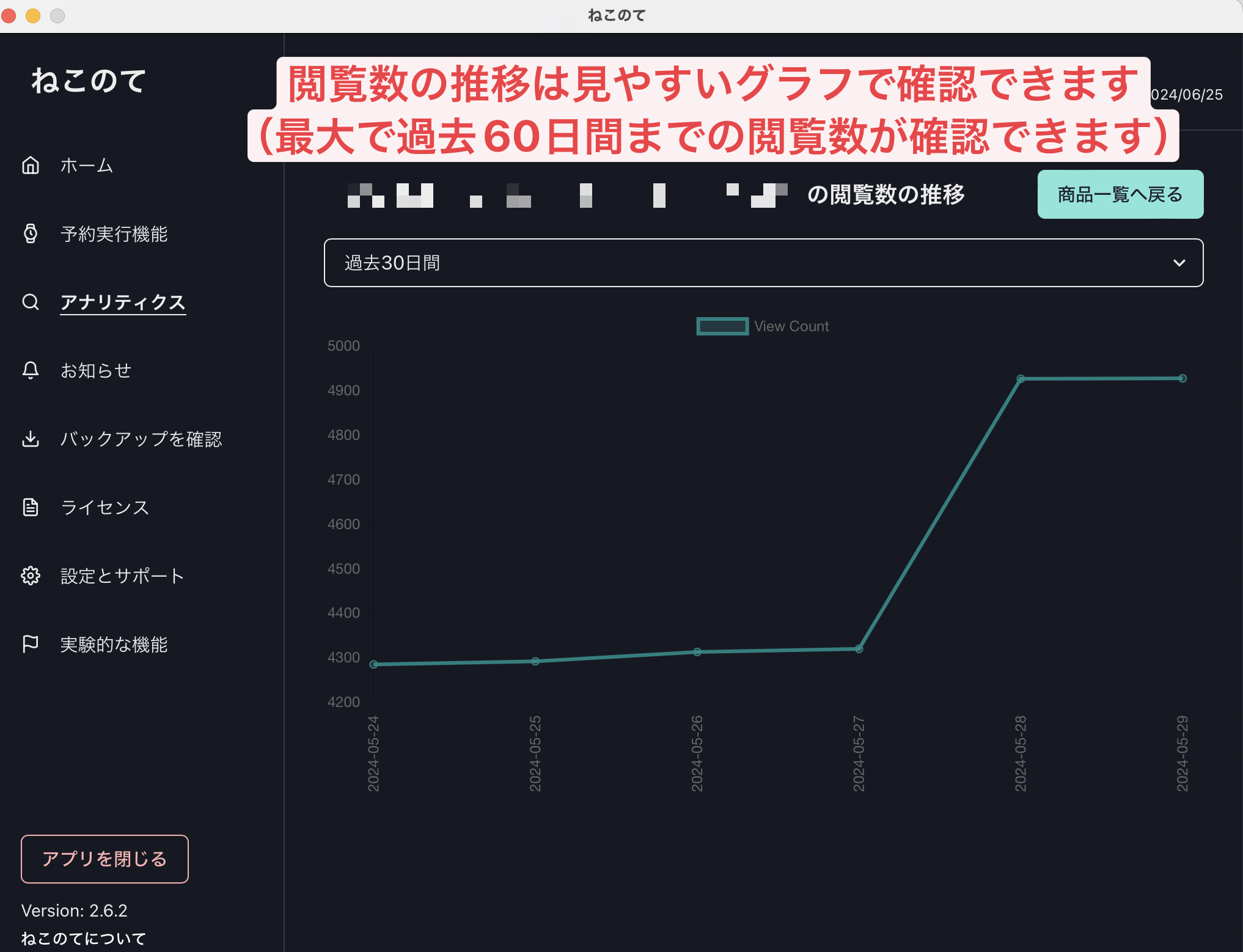Click the bell icon for お知らせ
Screen dimensions: 1243x952
[31, 370]
